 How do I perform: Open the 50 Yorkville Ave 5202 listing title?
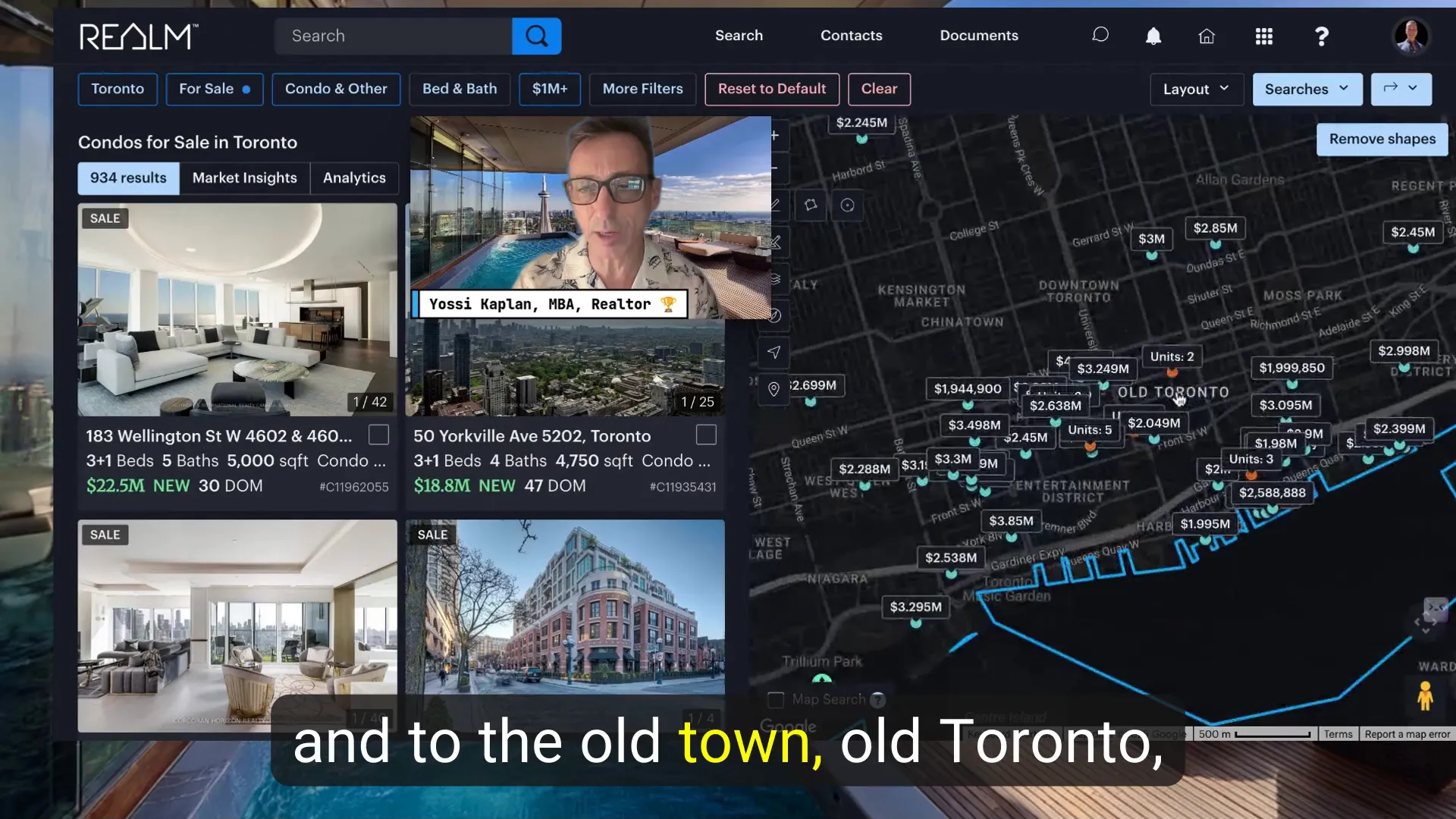coord(532,436)
